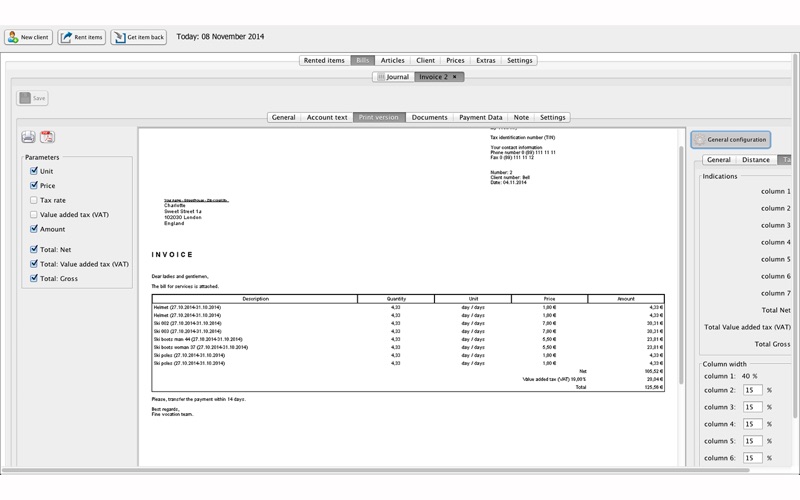Click the invoice preview vertical scrollbar
800x500 pixels.
click(x=681, y=265)
